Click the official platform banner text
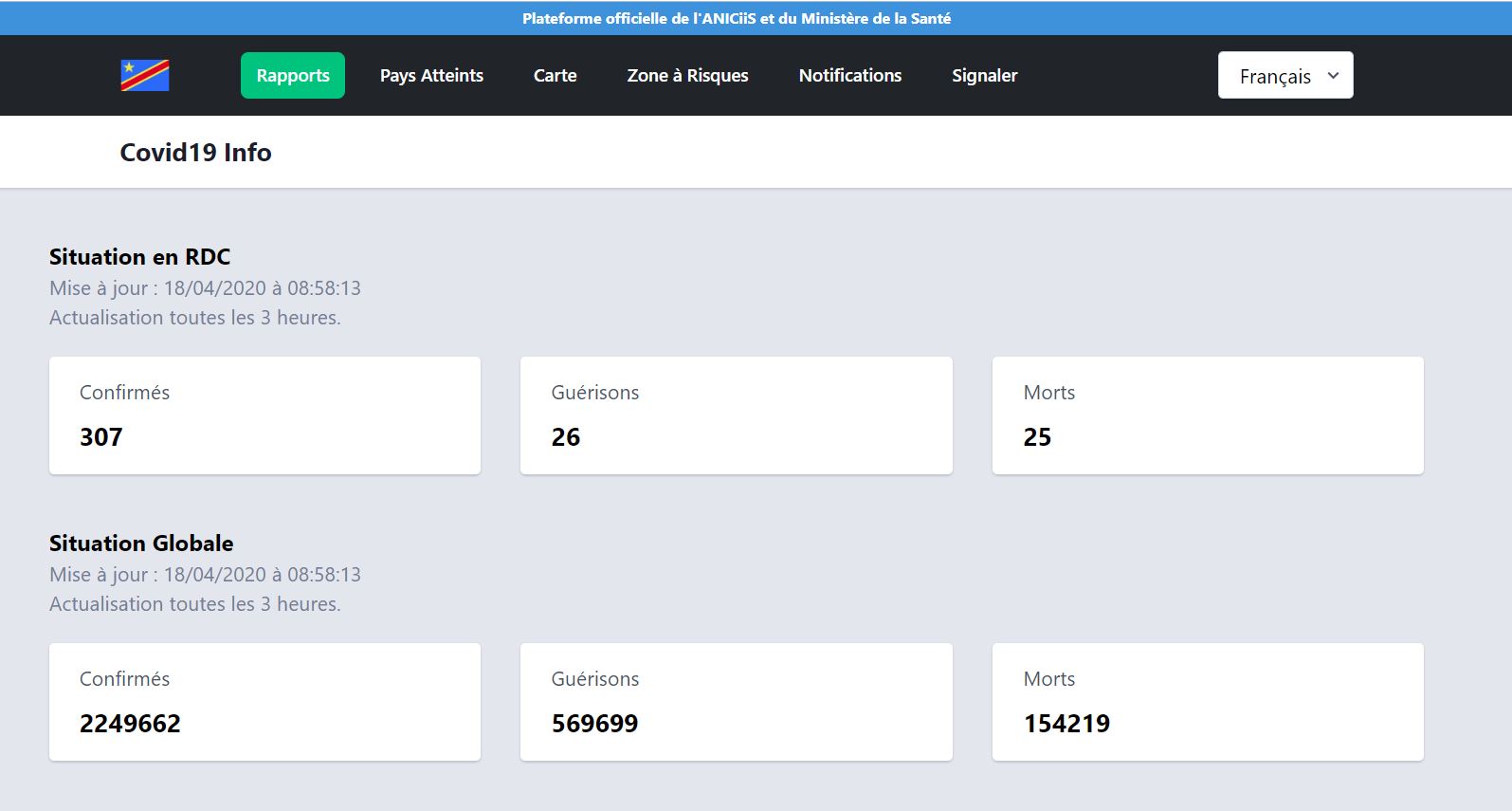Image resolution: width=1512 pixels, height=811 pixels. (736, 18)
